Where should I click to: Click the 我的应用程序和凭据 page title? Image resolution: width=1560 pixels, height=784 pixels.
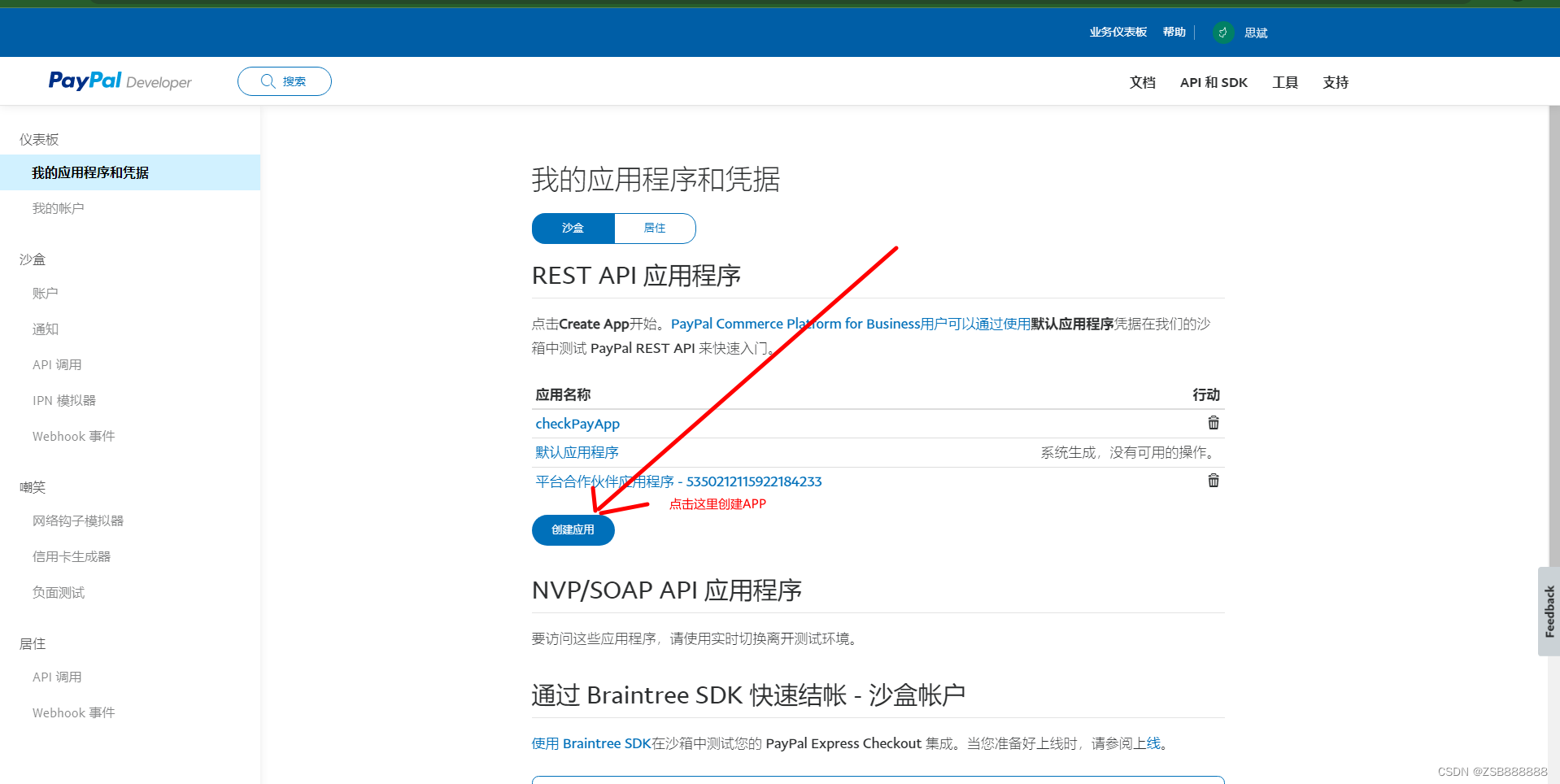pyautogui.click(x=656, y=180)
